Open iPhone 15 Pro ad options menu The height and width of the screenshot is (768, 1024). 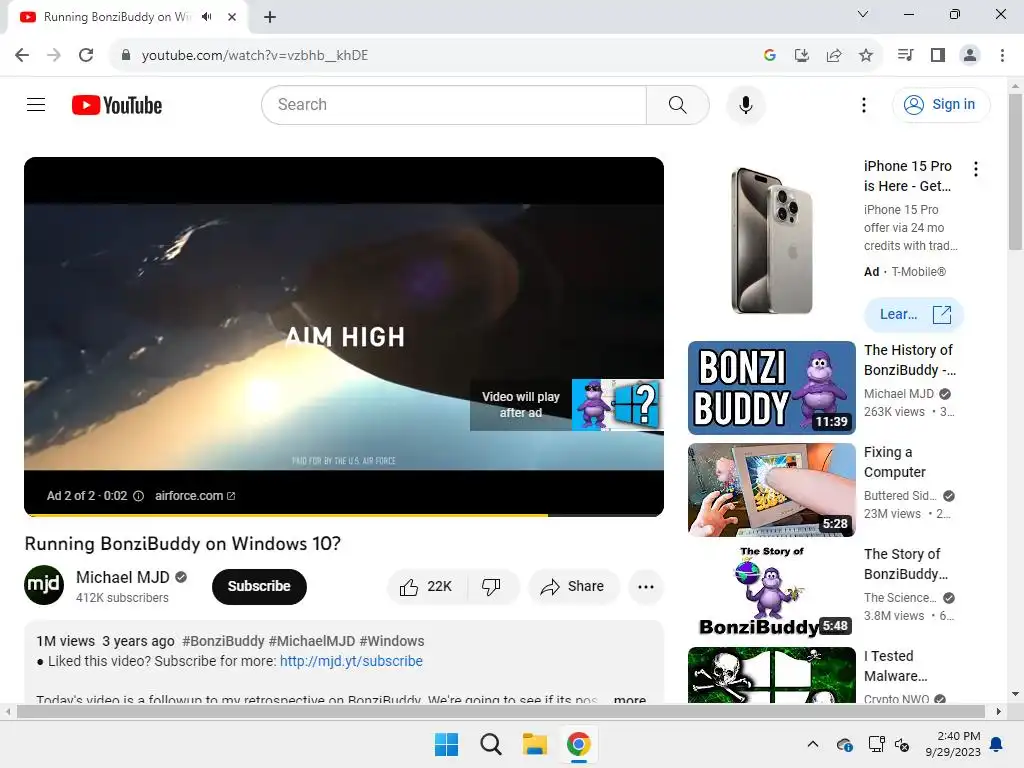click(976, 169)
